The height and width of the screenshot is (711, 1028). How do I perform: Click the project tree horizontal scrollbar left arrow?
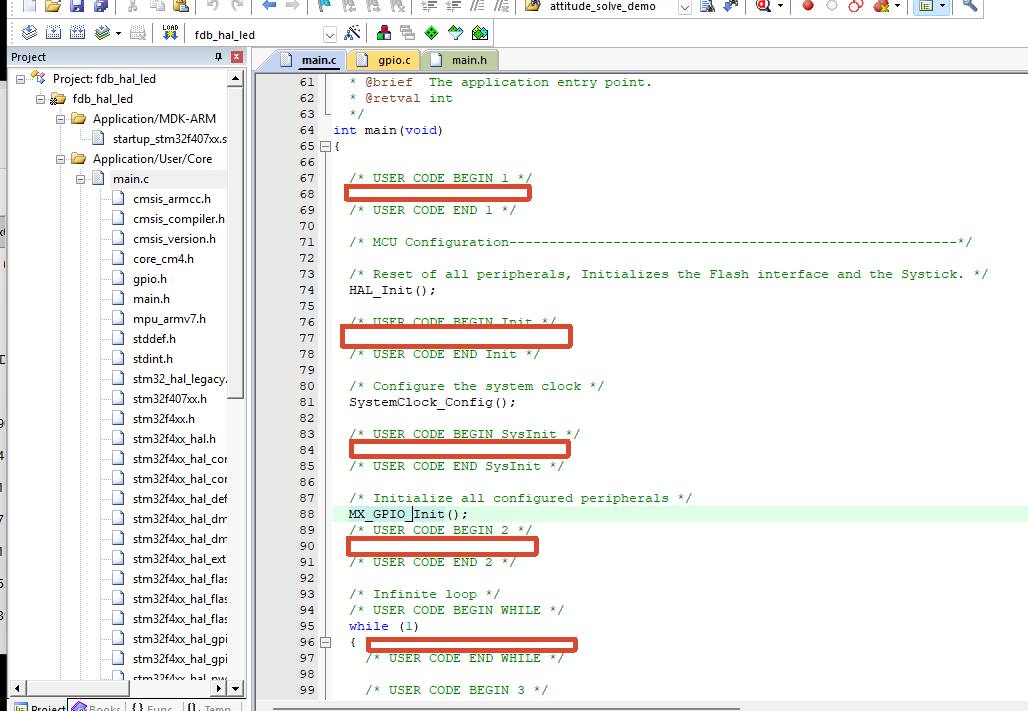coord(17,688)
